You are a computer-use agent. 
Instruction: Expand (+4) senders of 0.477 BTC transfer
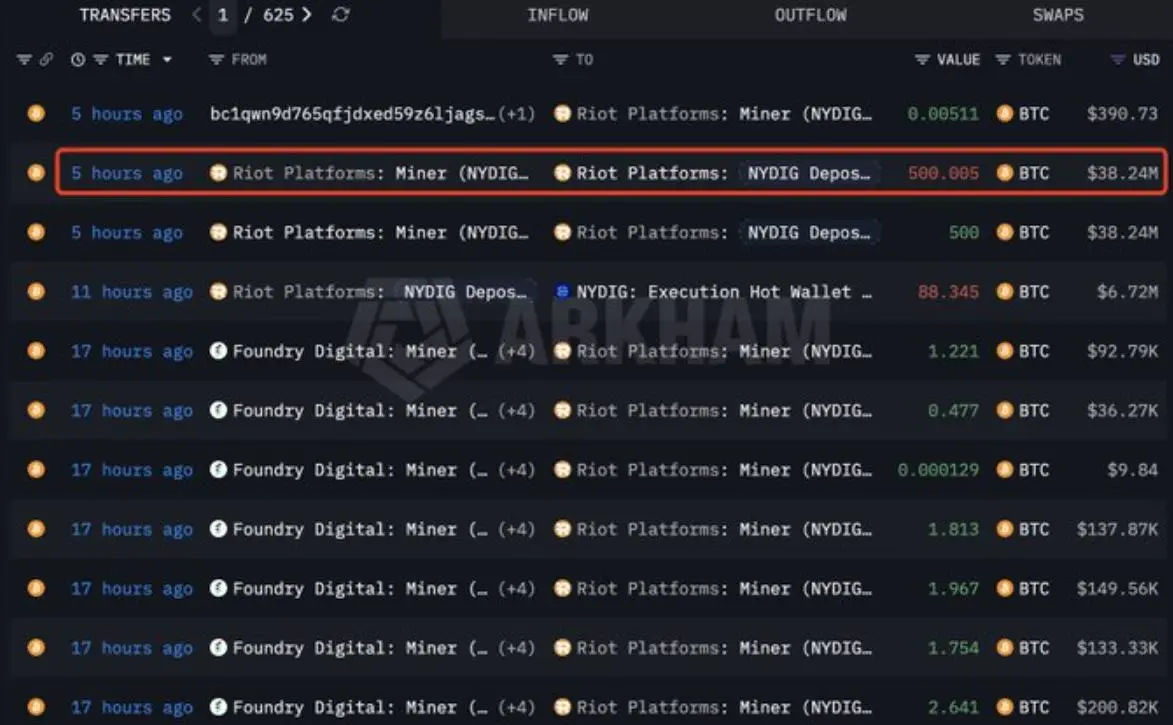[x=517, y=411]
